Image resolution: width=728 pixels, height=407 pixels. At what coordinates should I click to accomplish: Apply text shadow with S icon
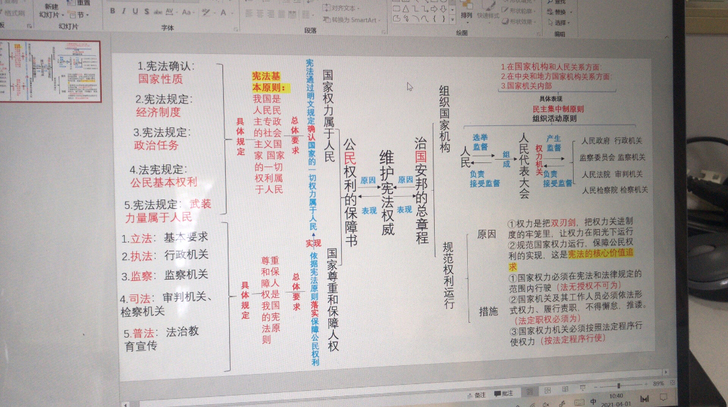click(x=147, y=12)
